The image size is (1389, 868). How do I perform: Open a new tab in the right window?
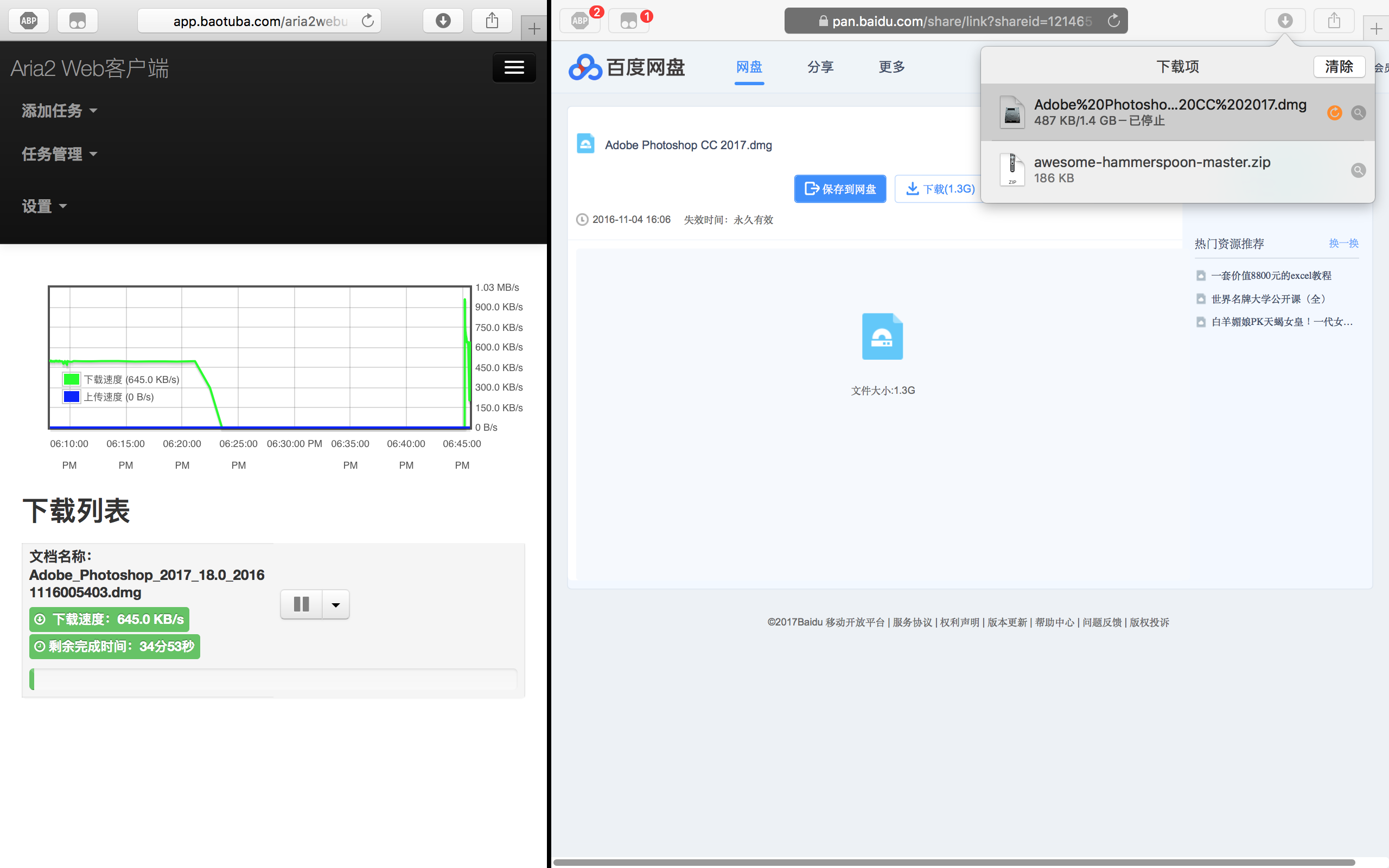click(1376, 29)
